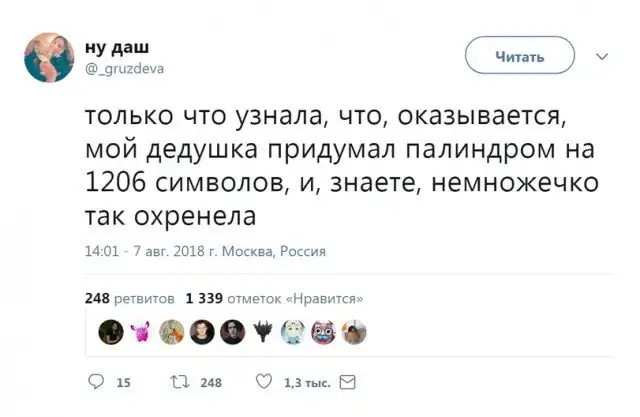Click the reply speech bubble icon
Viewport: 640px width, 417px height.
pyautogui.click(x=96, y=381)
